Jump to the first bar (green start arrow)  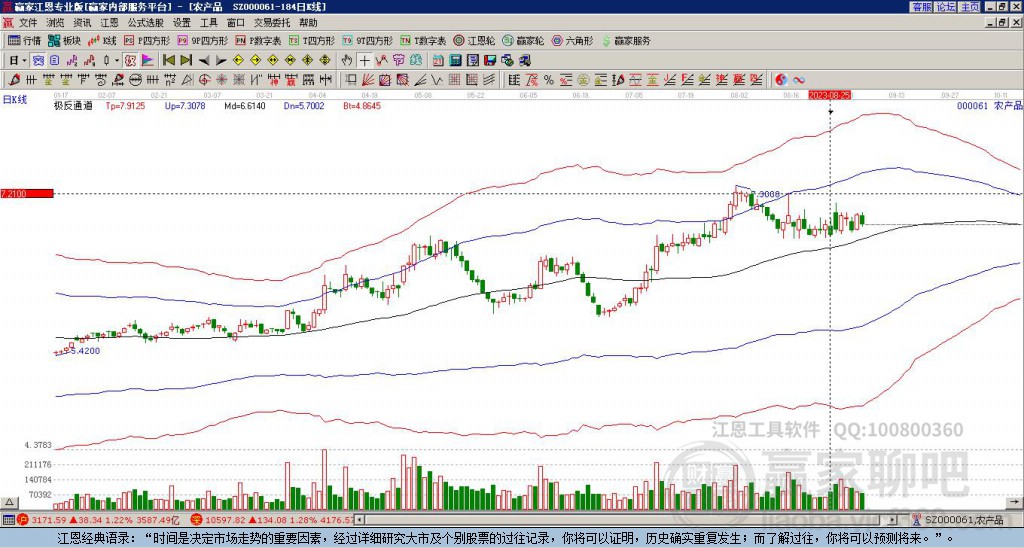click(168, 61)
